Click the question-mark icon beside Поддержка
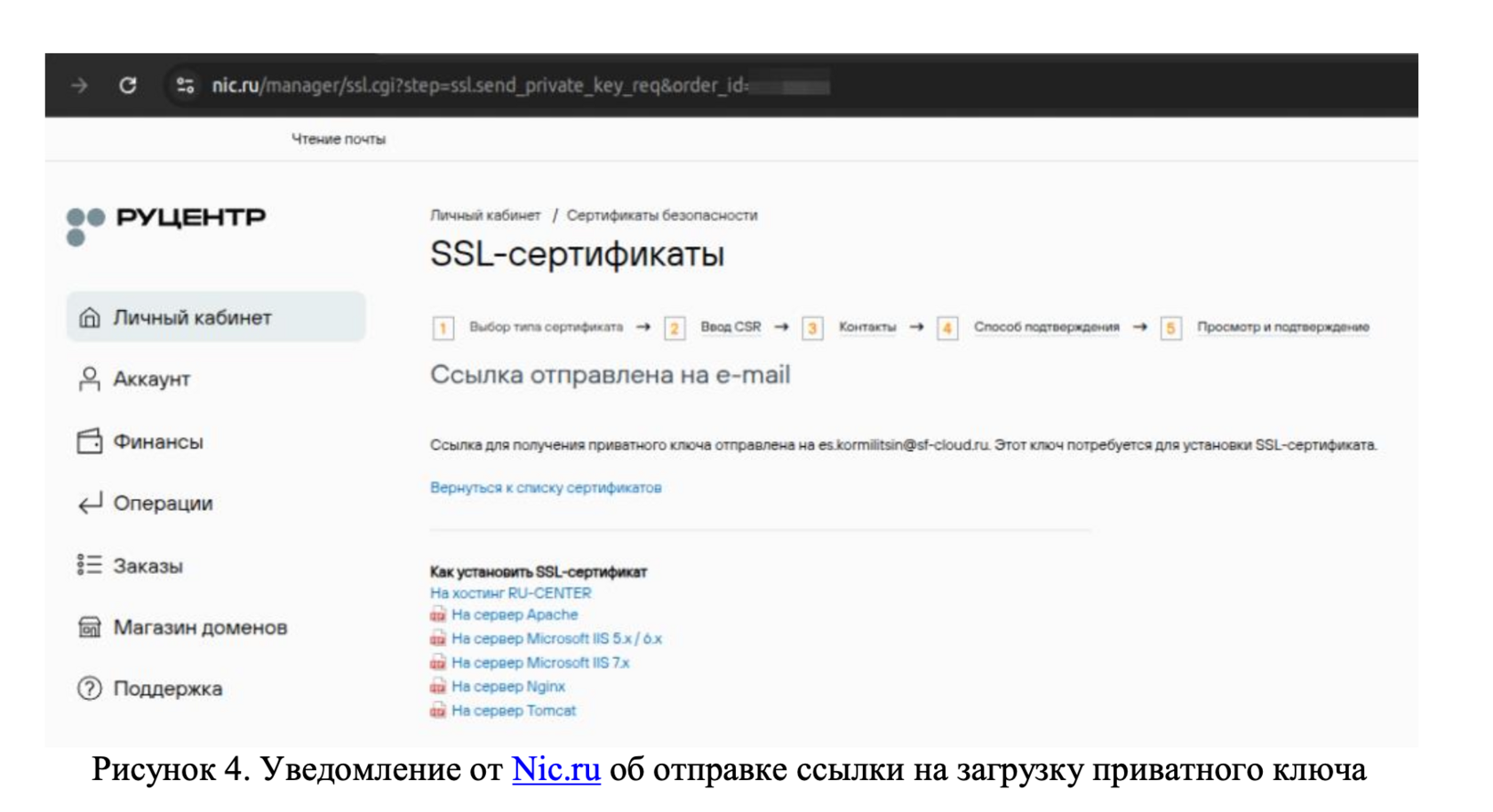Viewport: 1493px width, 812px height. [90, 689]
